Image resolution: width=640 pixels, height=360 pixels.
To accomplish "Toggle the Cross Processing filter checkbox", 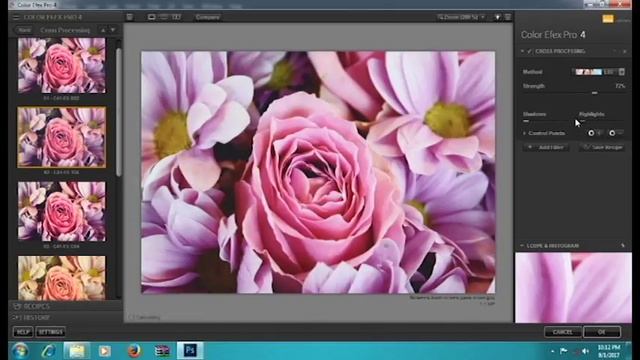I will point(530,51).
